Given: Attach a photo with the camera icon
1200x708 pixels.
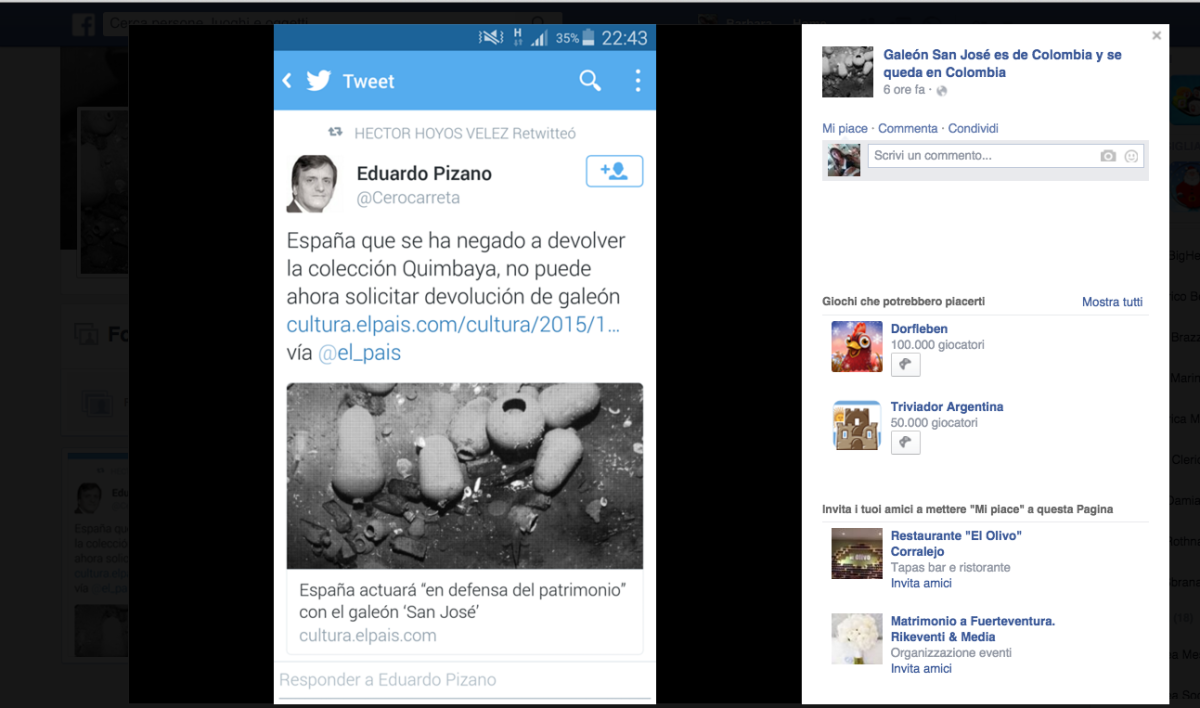Looking at the screenshot, I should coord(1108,155).
